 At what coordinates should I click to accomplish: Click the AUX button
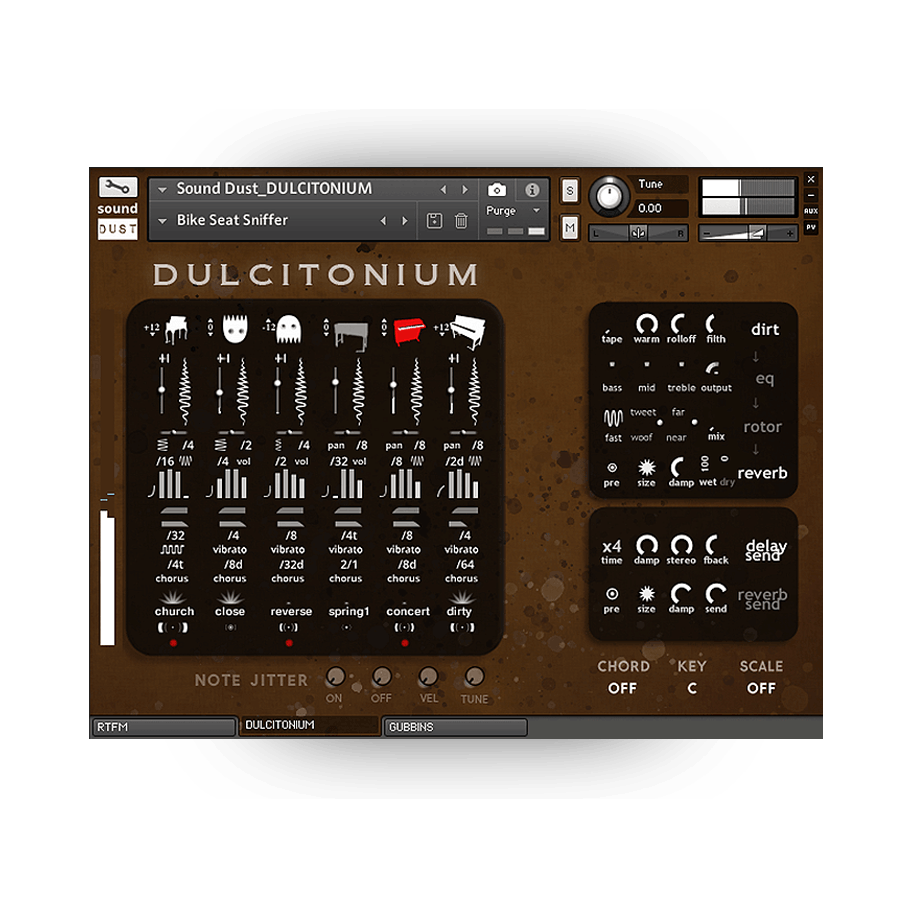point(810,211)
